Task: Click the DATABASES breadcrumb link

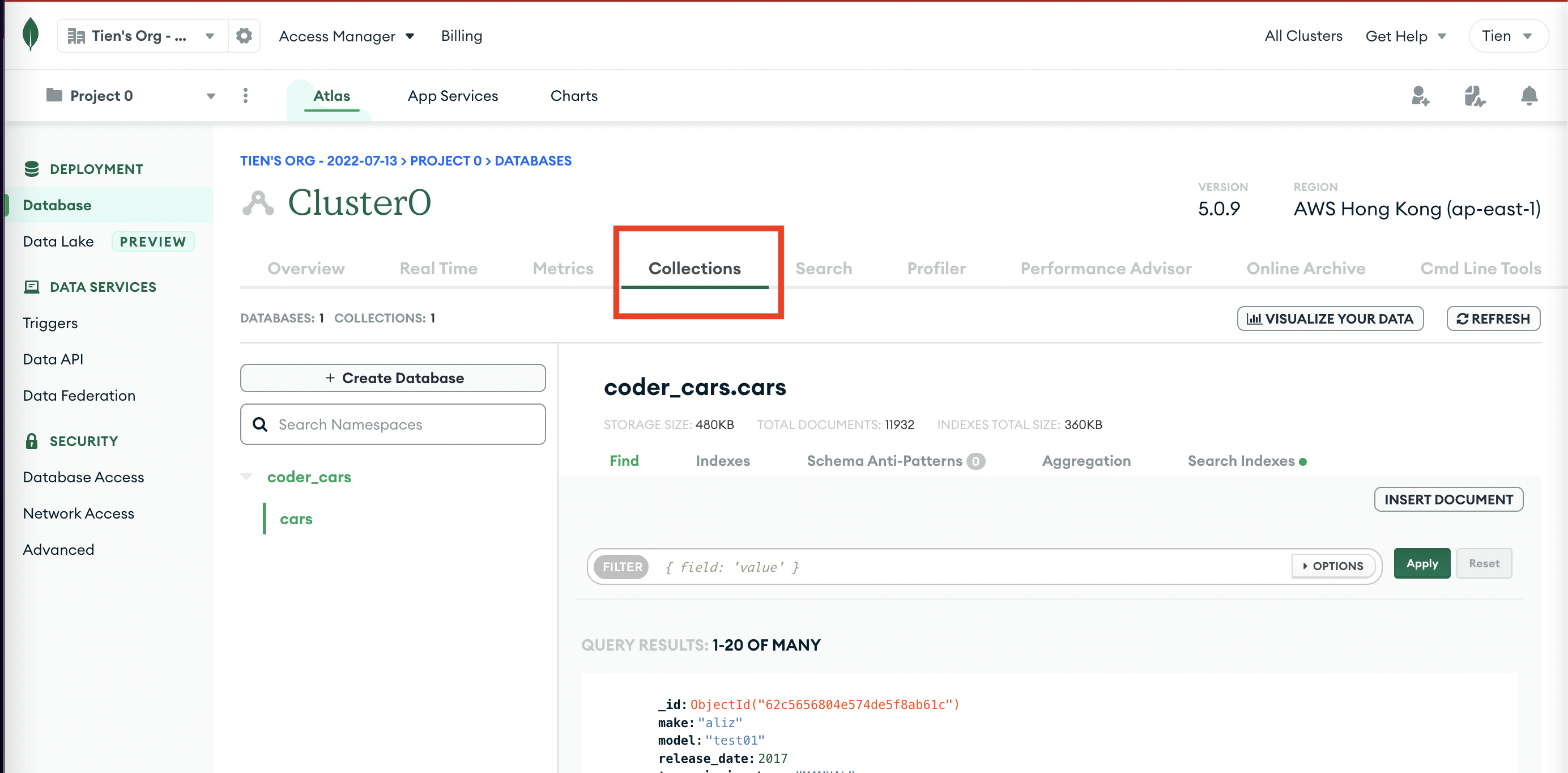Action: (532, 161)
